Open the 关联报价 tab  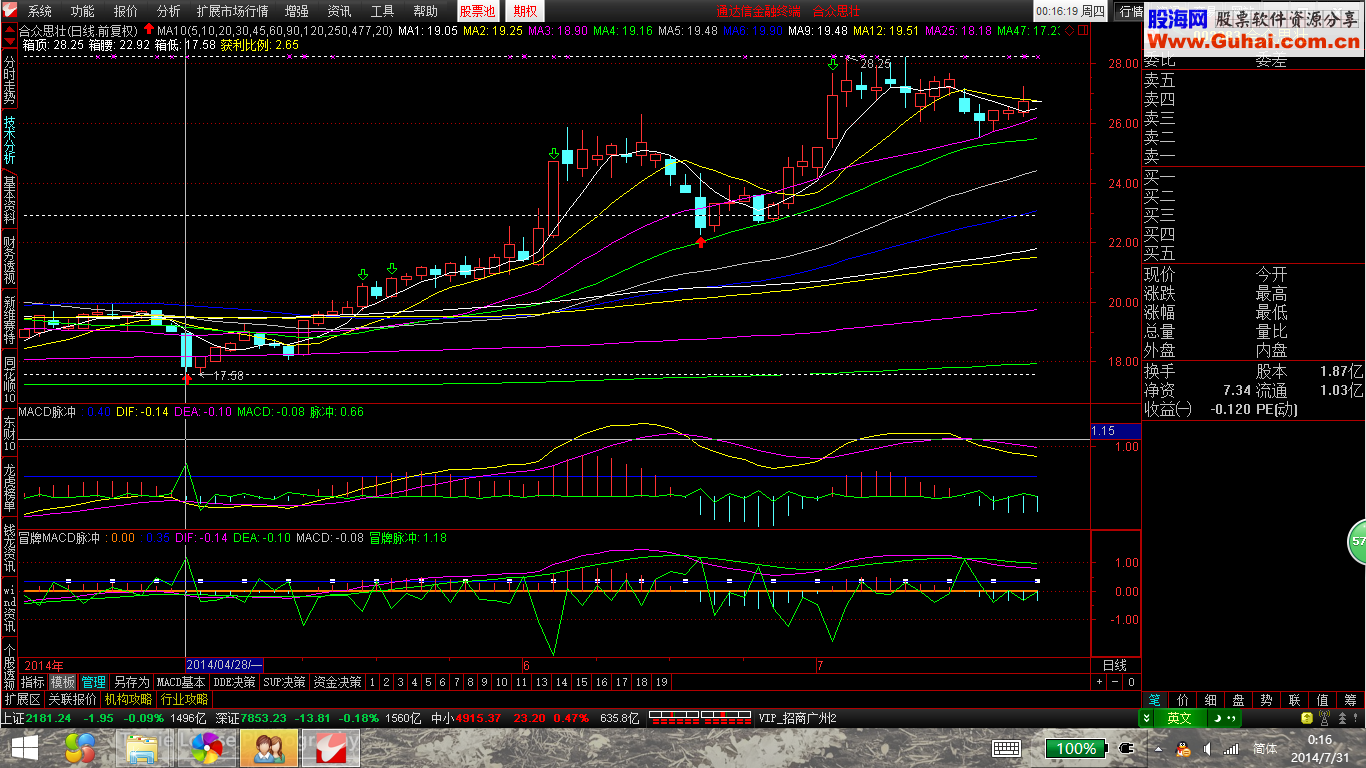tap(73, 700)
